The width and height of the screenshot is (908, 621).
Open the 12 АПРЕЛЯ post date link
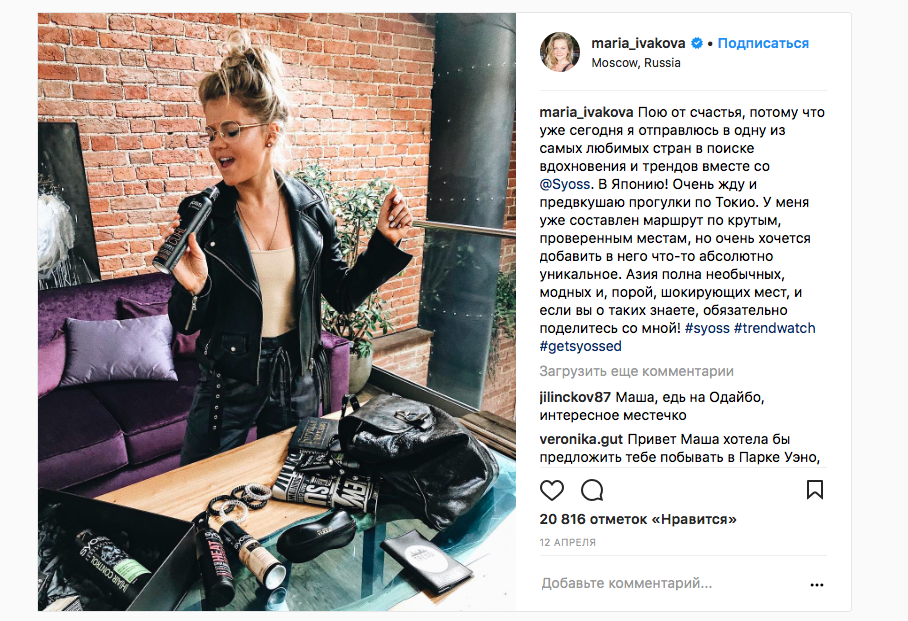[x=568, y=542]
